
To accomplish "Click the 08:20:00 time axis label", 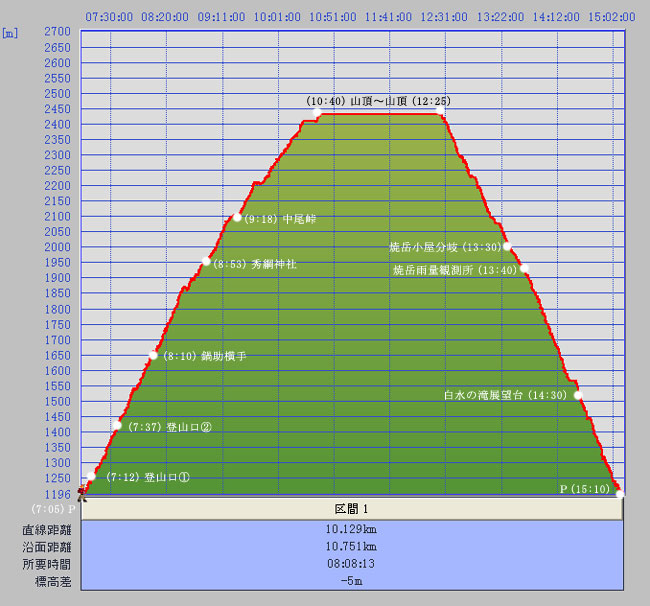I will [165, 17].
